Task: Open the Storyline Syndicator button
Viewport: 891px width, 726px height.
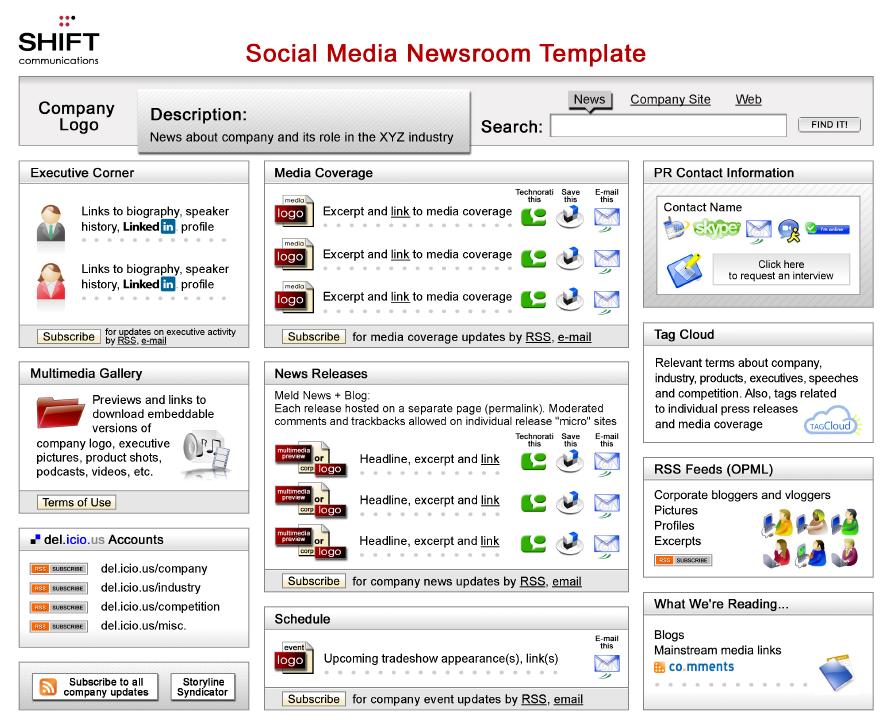Action: (x=202, y=687)
